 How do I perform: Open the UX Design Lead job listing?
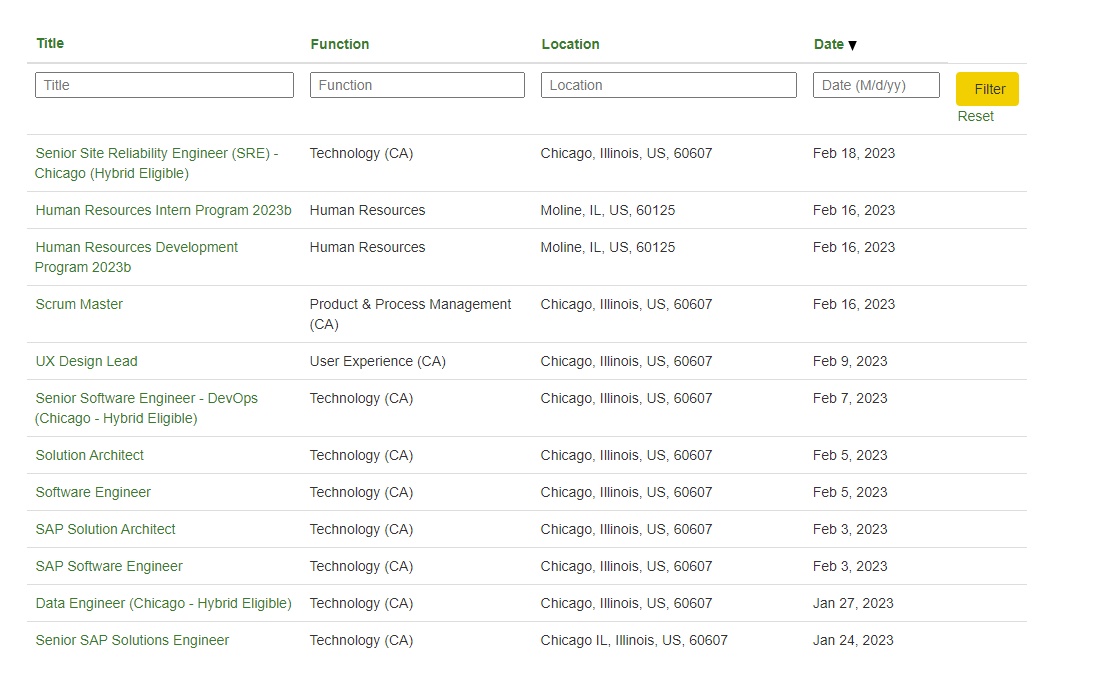pyautogui.click(x=86, y=361)
